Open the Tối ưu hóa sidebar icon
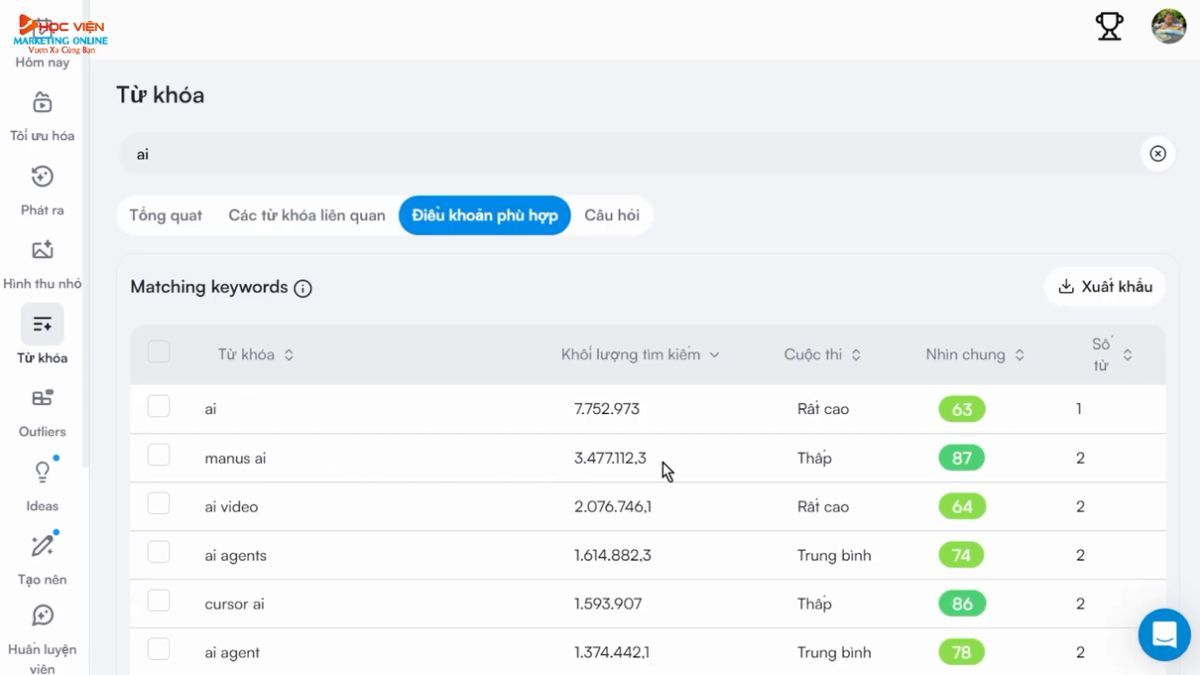Viewport: 1200px width, 675px height. tap(42, 103)
